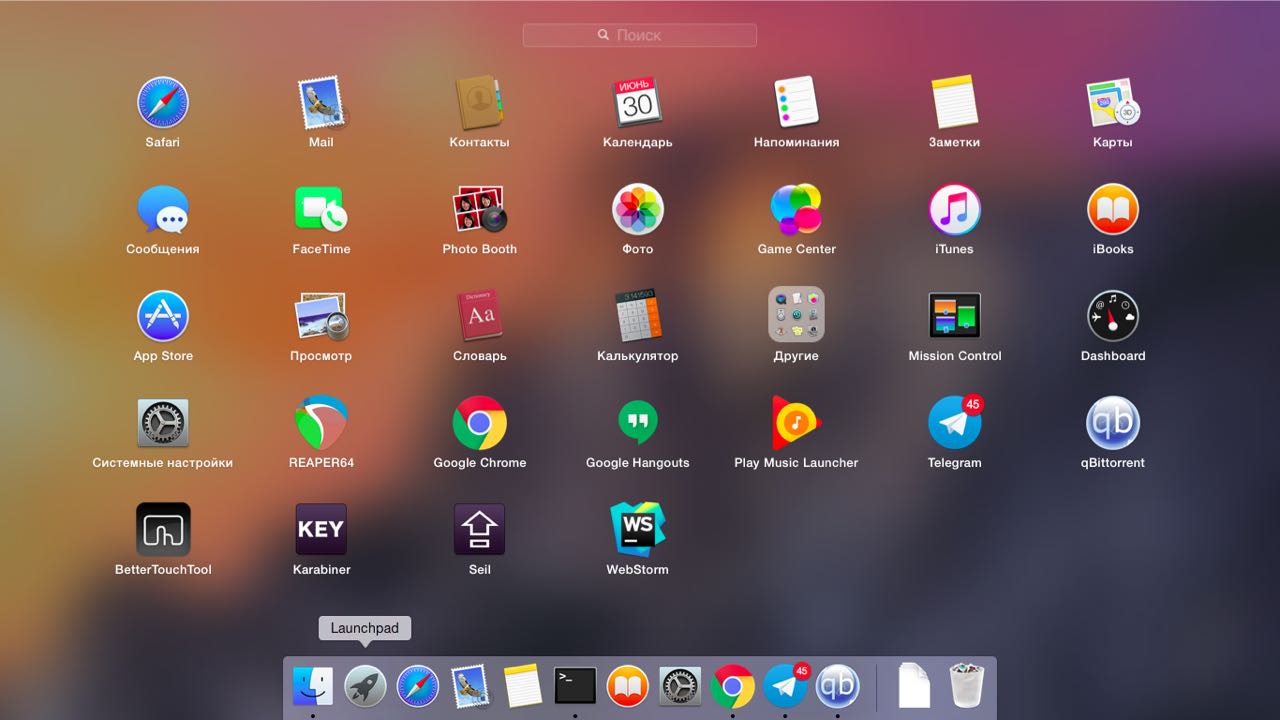This screenshot has height=720, width=1280.
Task: Start FaceTime
Action: point(321,210)
